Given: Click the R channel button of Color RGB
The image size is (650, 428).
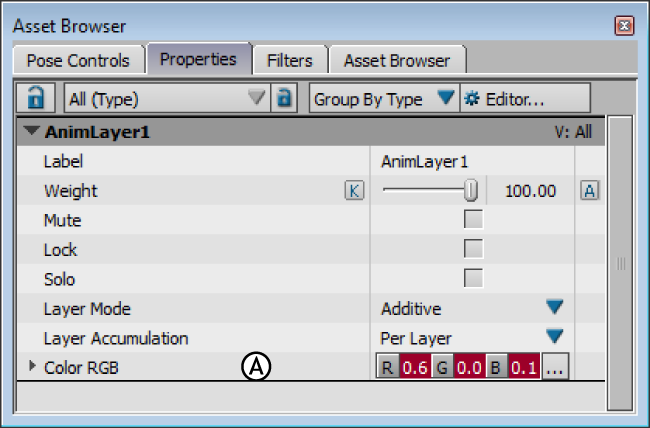Looking at the screenshot, I should point(387,368).
